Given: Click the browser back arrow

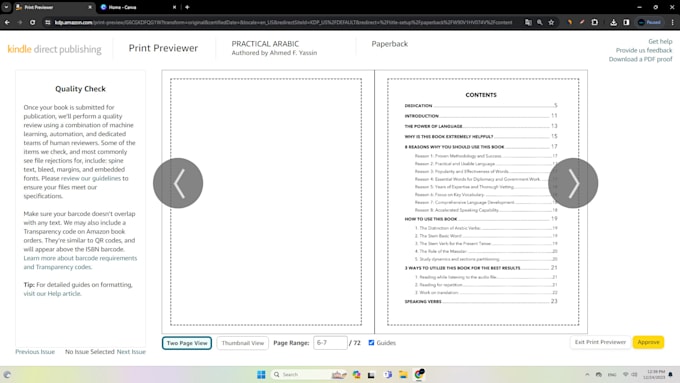Looking at the screenshot, I should pyautogui.click(x=7, y=22).
